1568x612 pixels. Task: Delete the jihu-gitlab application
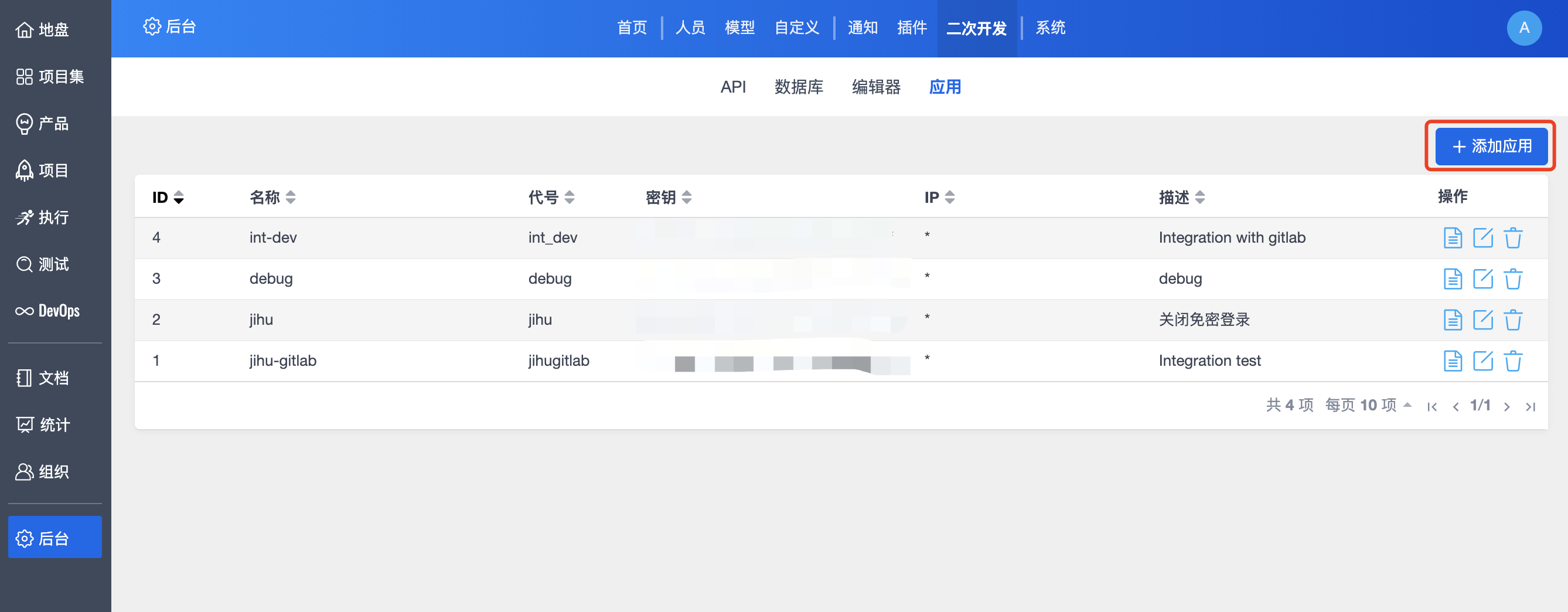1512,361
